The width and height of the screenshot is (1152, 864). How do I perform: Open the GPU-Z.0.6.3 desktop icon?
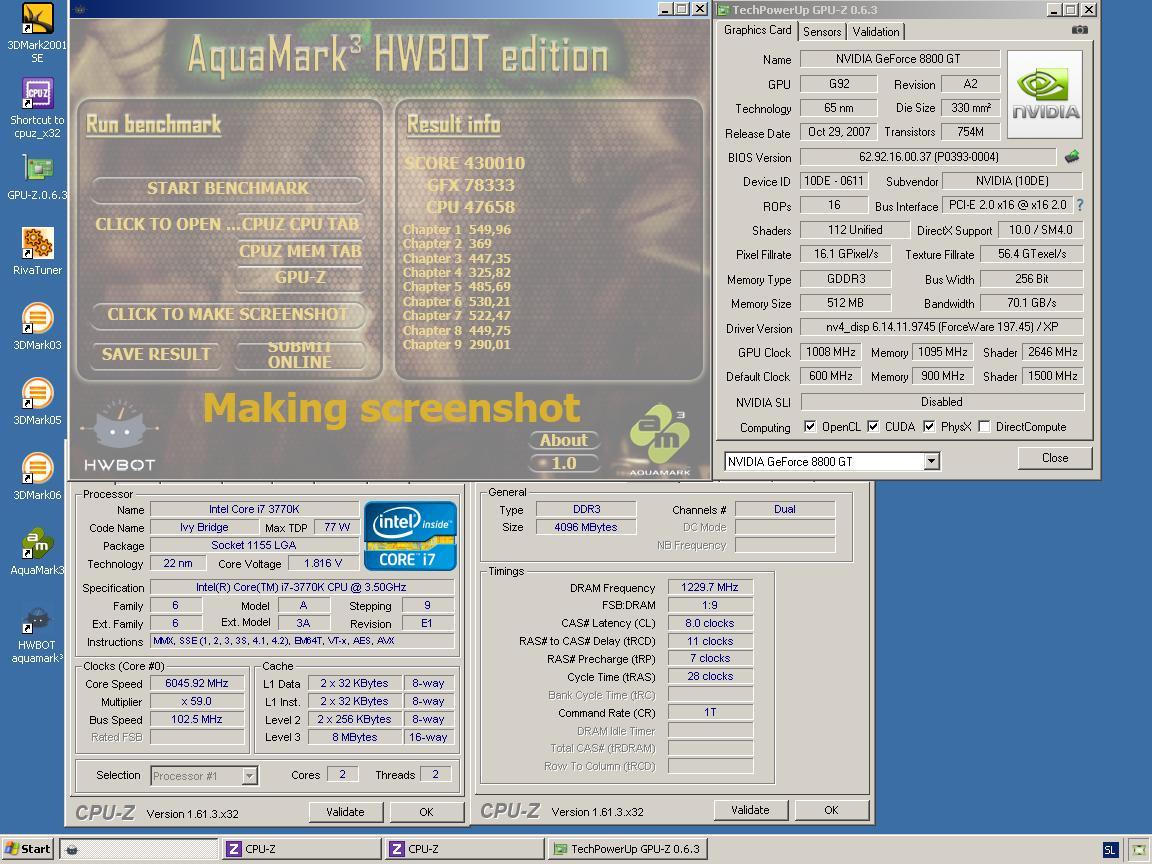point(37,178)
